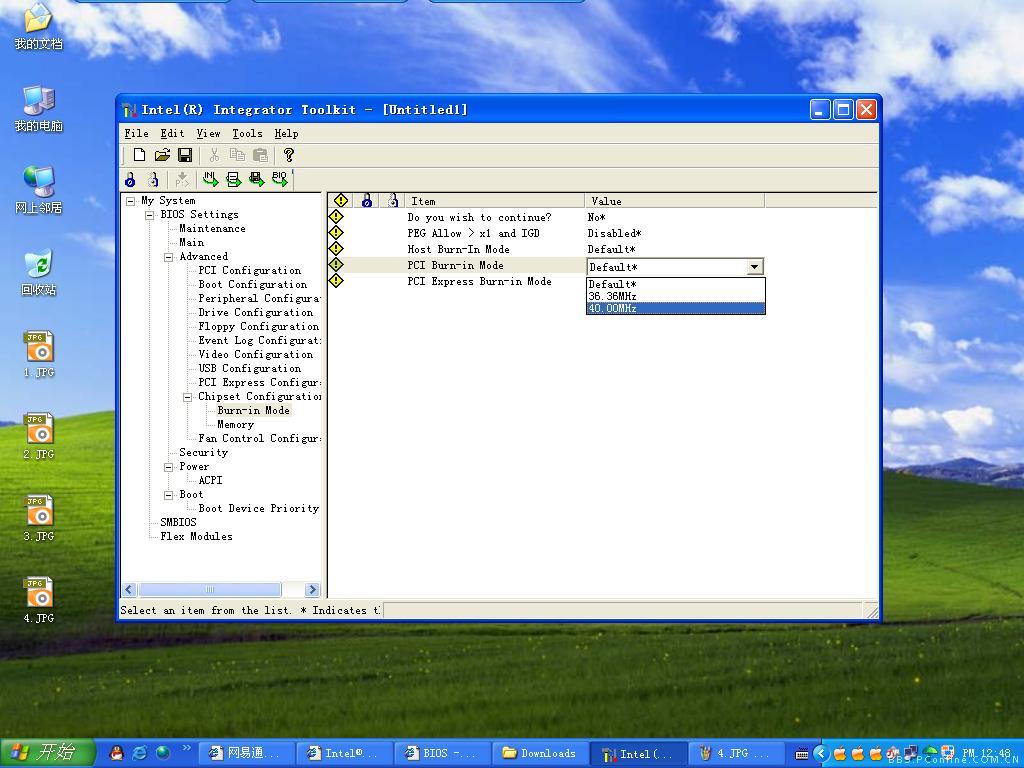
Task: Click the Disabled* value for PEG Allow
Action: pos(615,233)
